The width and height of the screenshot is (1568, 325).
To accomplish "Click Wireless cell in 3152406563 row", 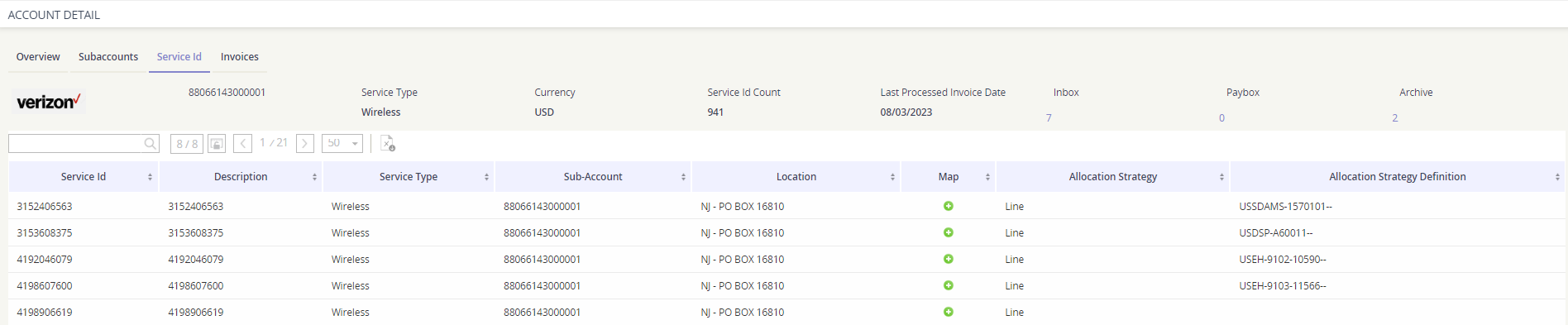I will pos(351,207).
